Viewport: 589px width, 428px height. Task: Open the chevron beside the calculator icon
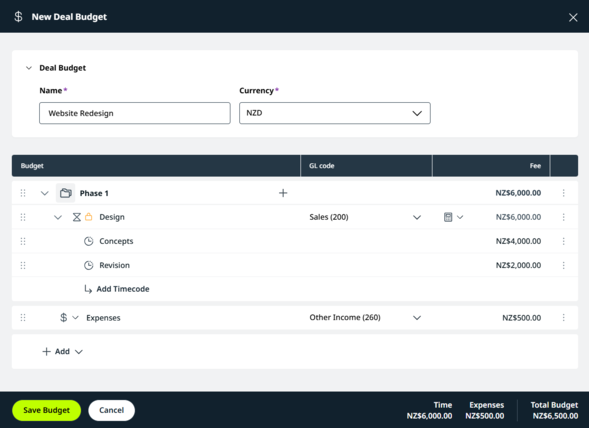[x=460, y=217]
